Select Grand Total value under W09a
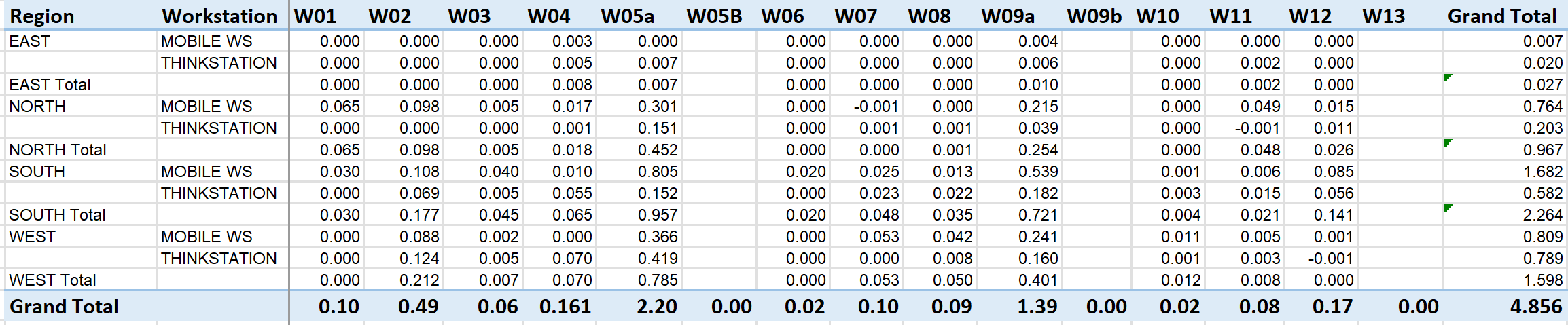Viewport: 1568px width, 325px height. (1037, 307)
